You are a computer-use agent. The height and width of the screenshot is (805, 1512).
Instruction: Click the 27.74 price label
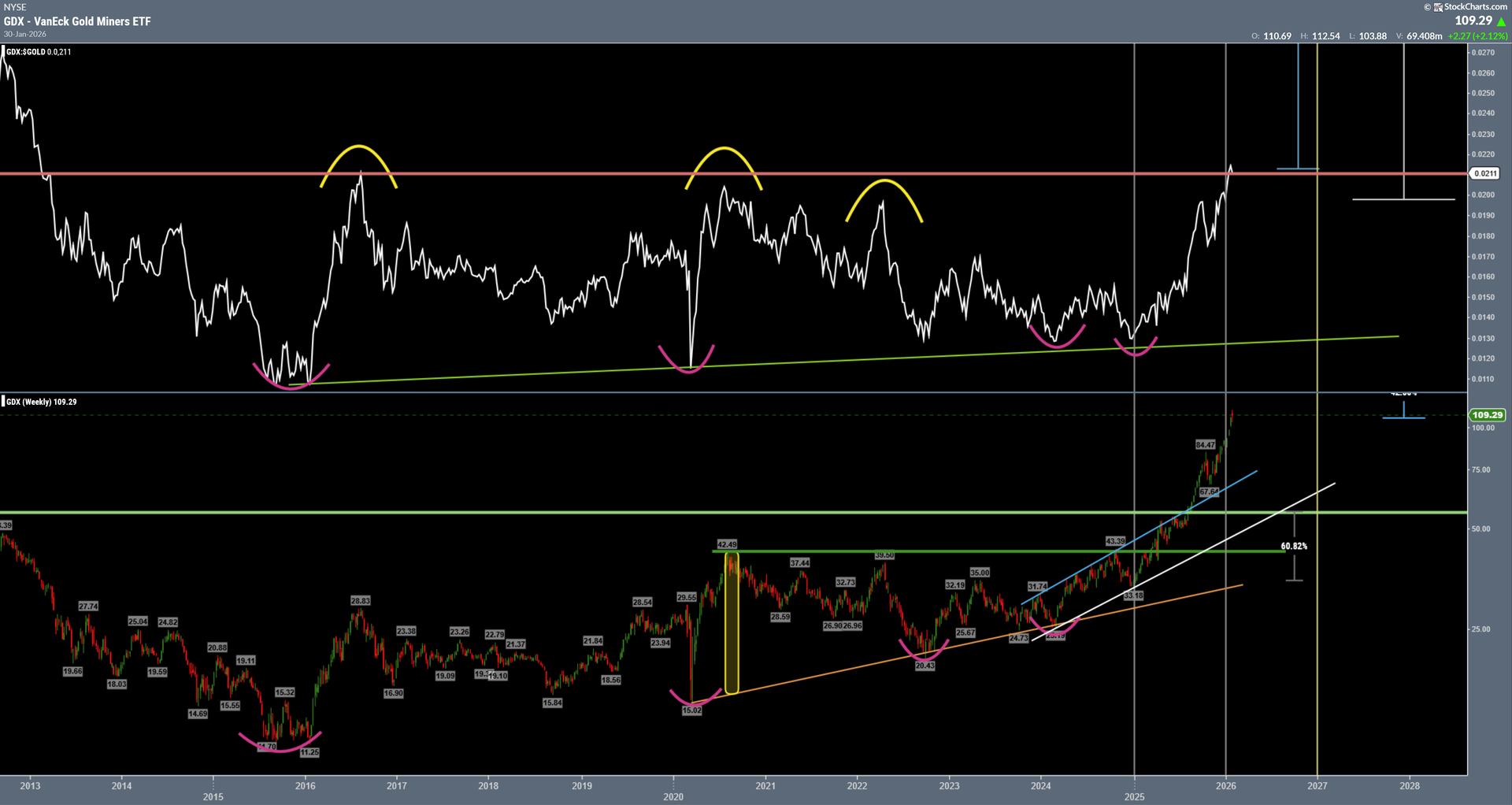(88, 606)
